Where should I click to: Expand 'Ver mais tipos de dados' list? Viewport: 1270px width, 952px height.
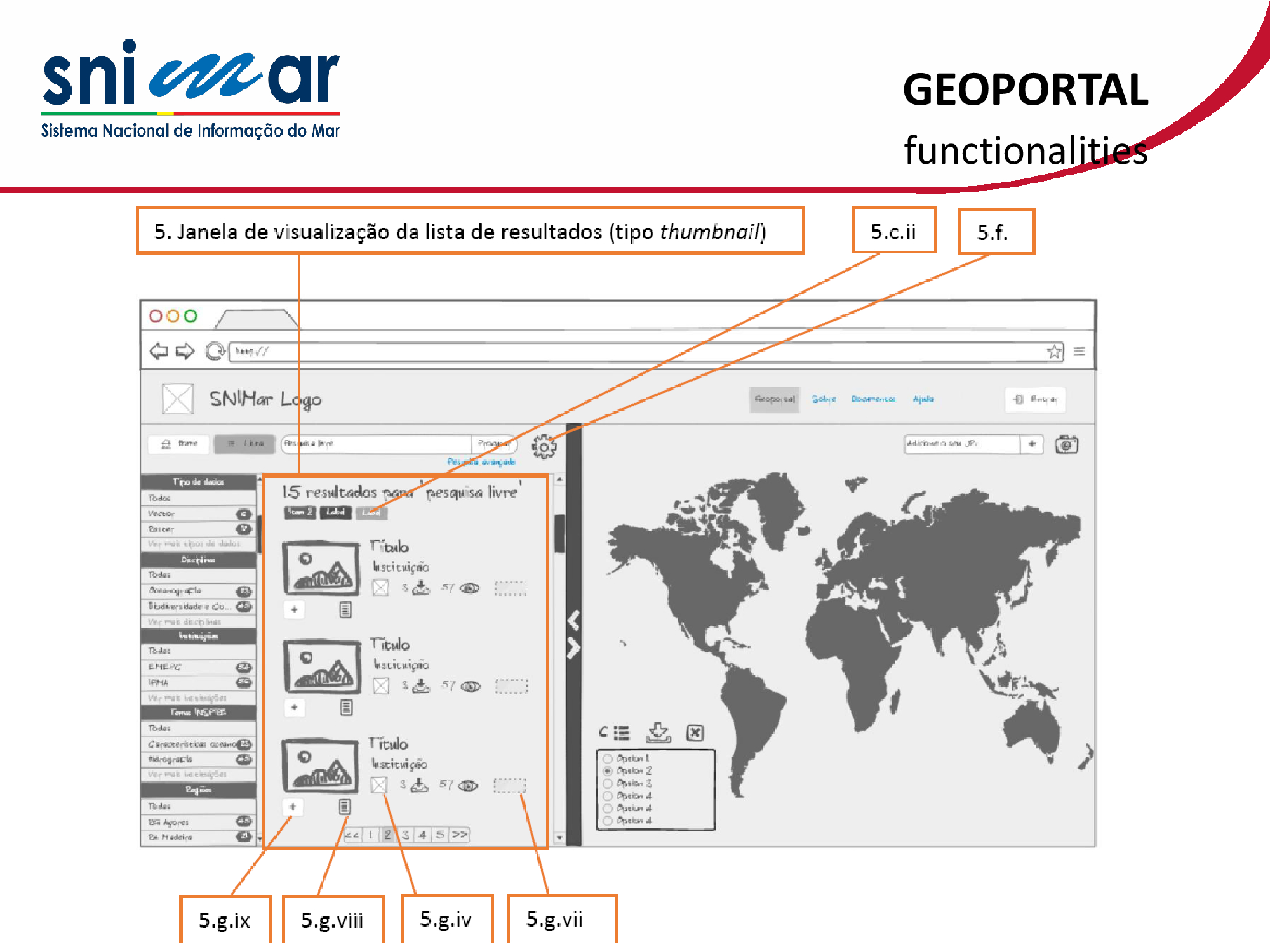click(194, 544)
